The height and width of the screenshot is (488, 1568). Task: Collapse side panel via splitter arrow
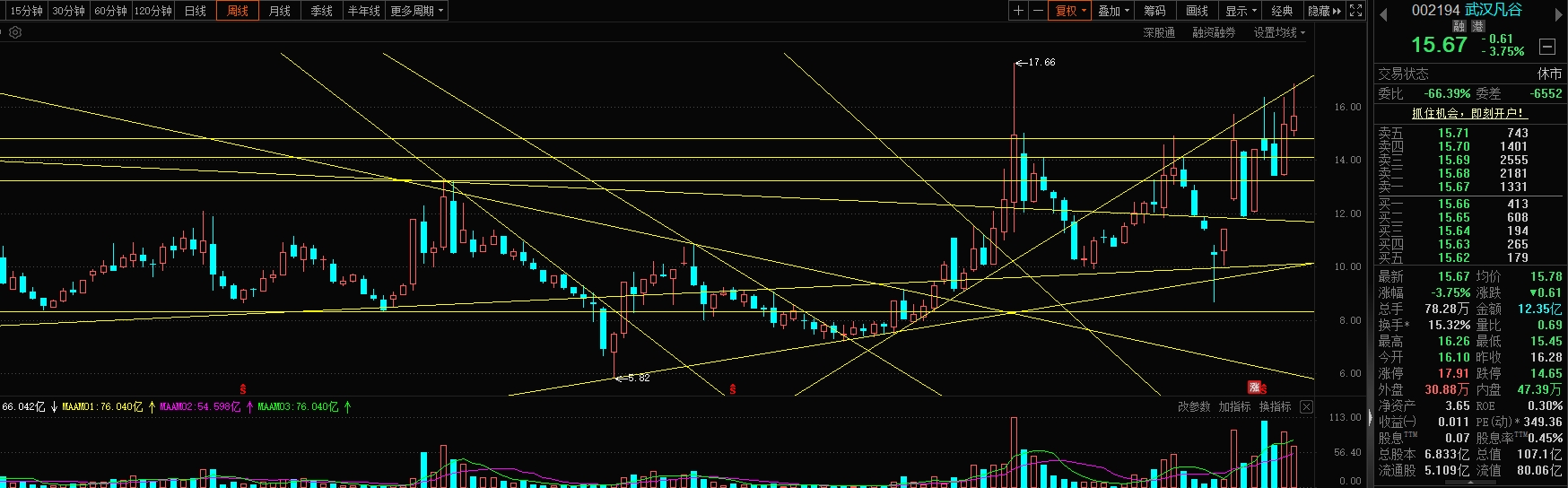click(x=1369, y=418)
